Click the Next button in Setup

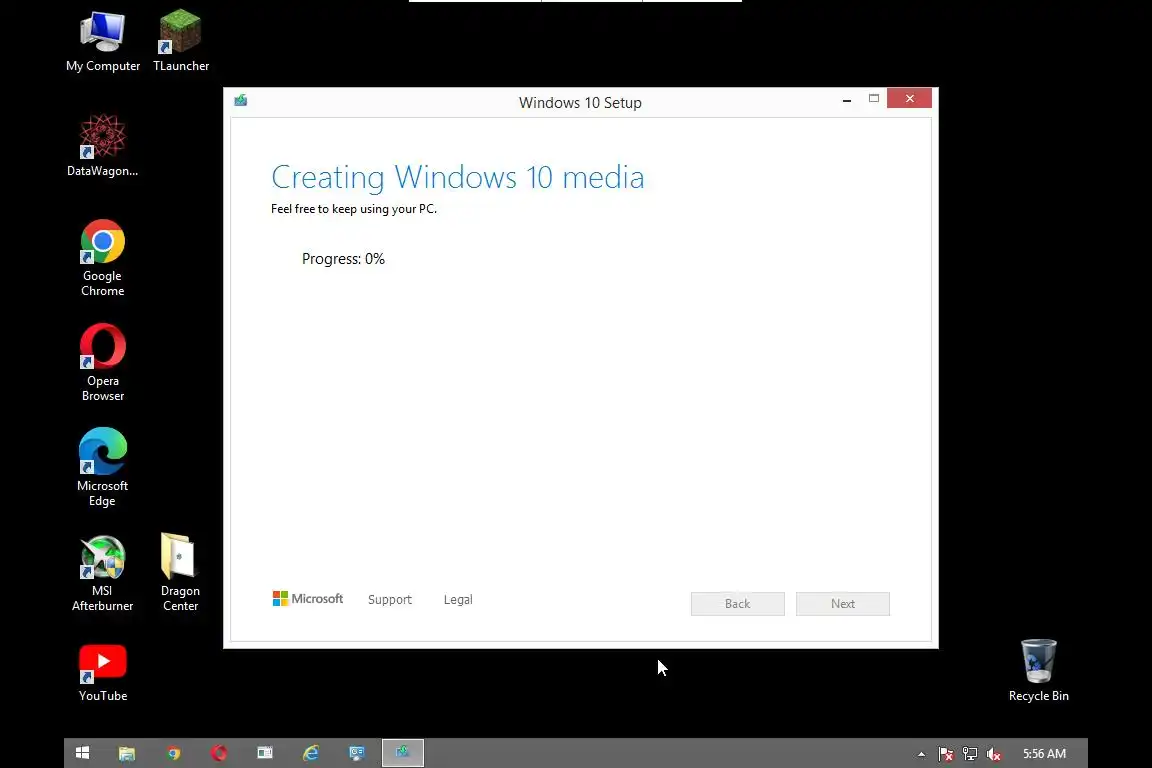(843, 604)
